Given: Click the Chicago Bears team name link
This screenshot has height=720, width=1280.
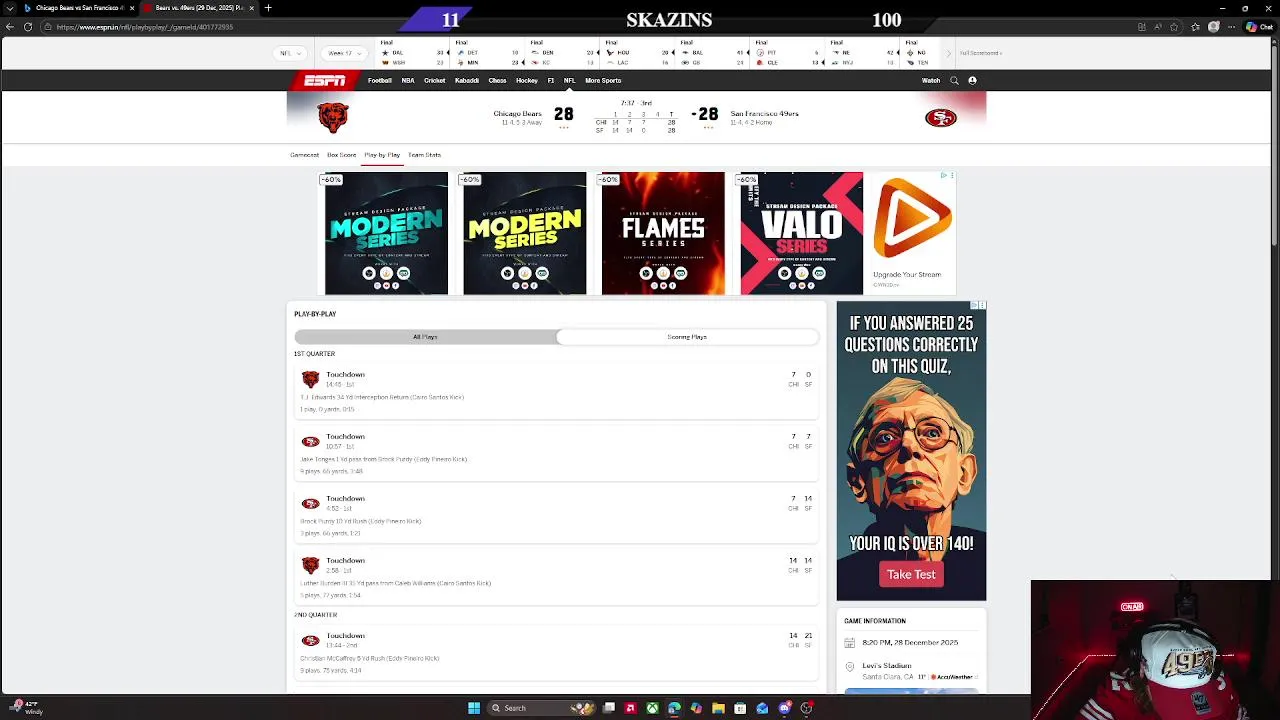Looking at the screenshot, I should tap(517, 114).
